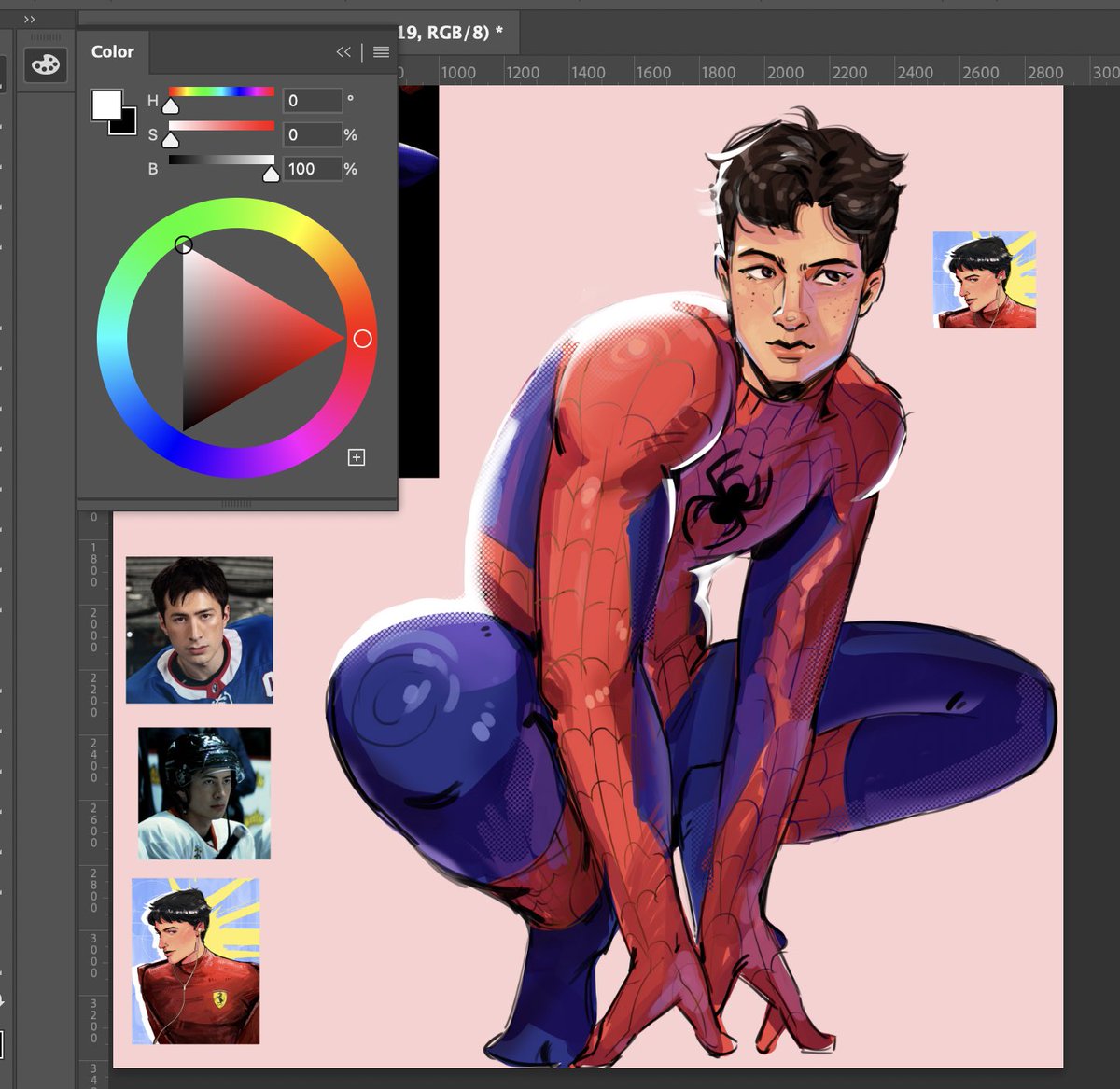Click the hue ring marker on color wheel

[x=363, y=339]
